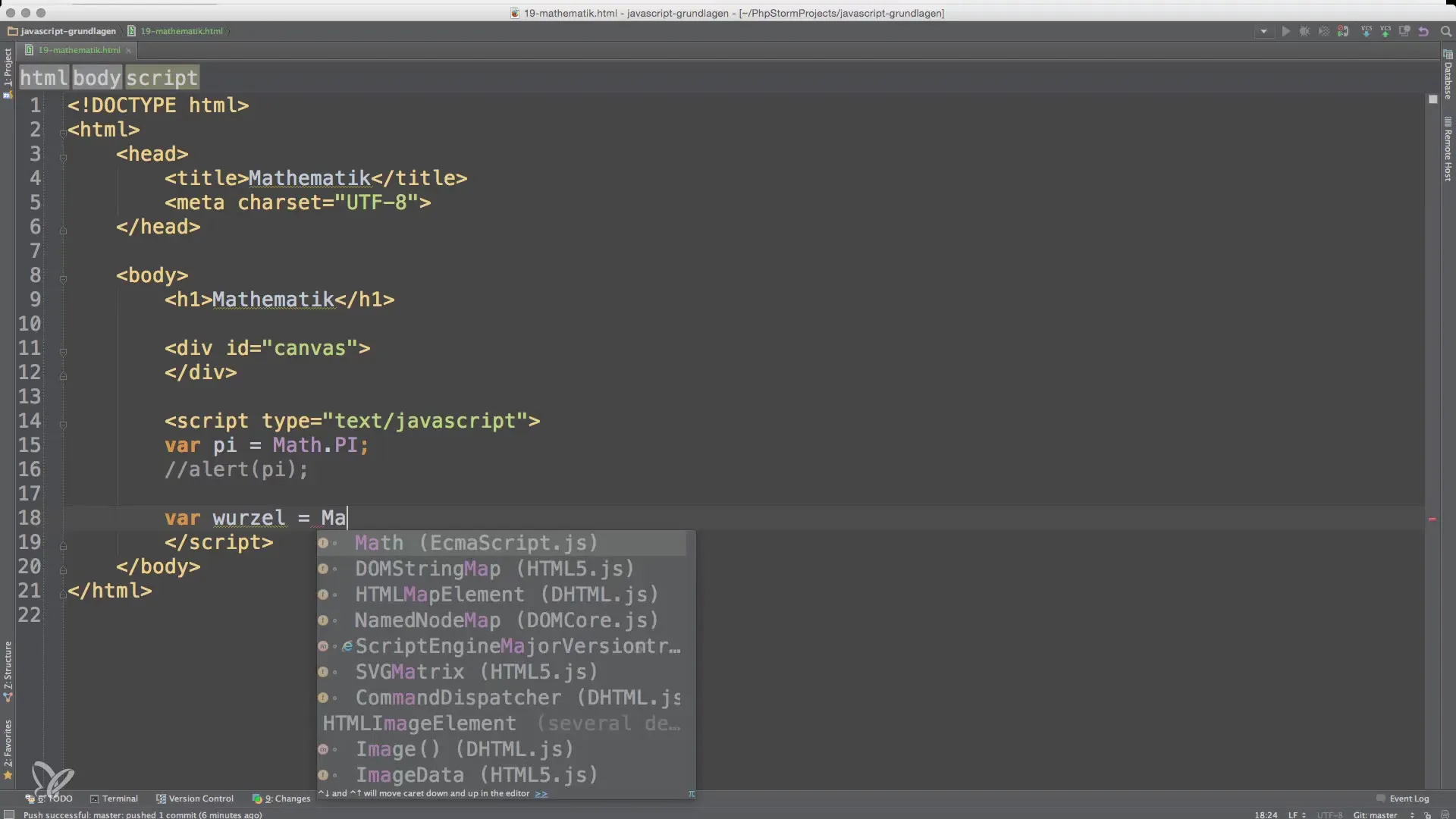Open the Remote Host side panel
1456x819 pixels.
(1448, 149)
